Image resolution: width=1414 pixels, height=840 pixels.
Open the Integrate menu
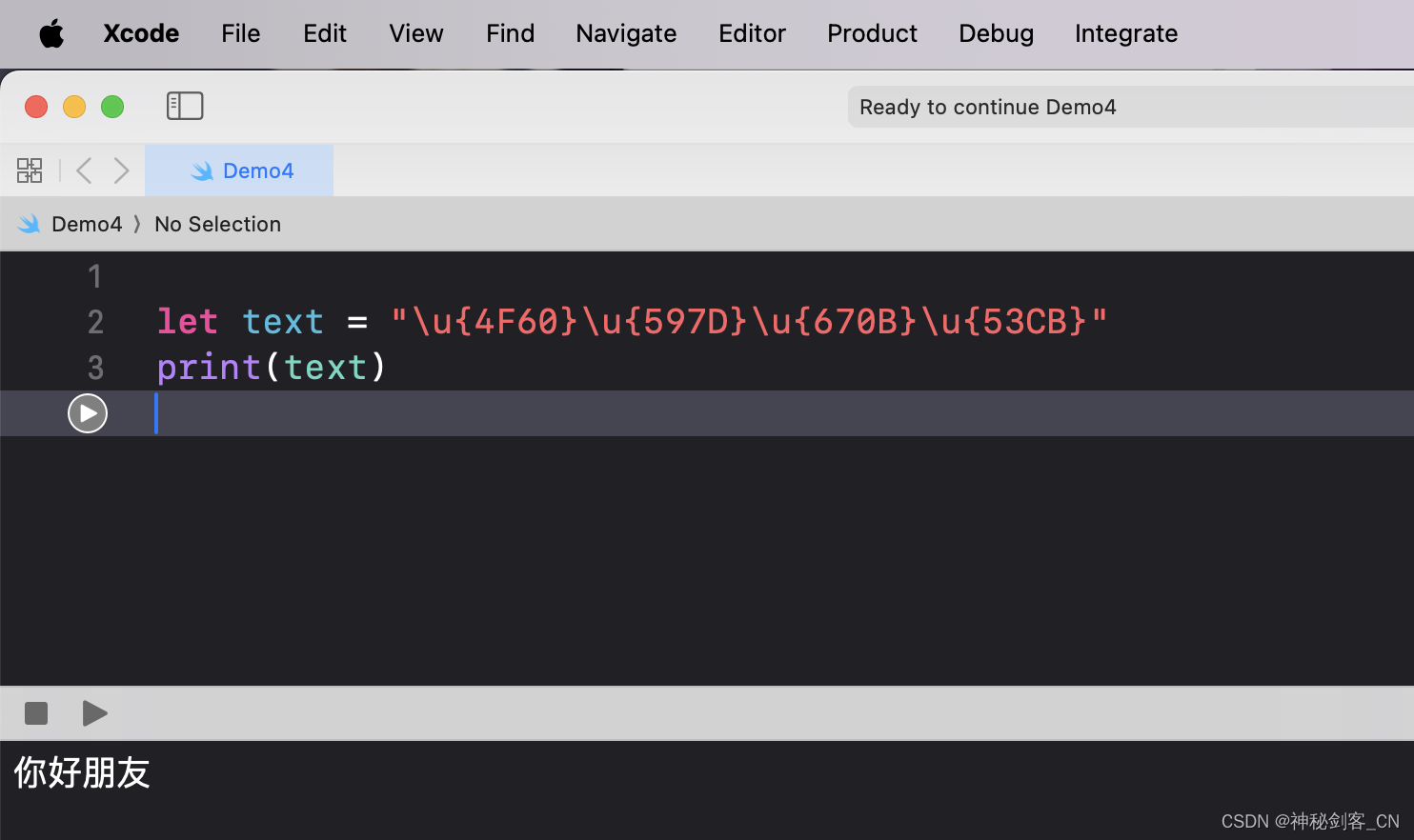1126,33
